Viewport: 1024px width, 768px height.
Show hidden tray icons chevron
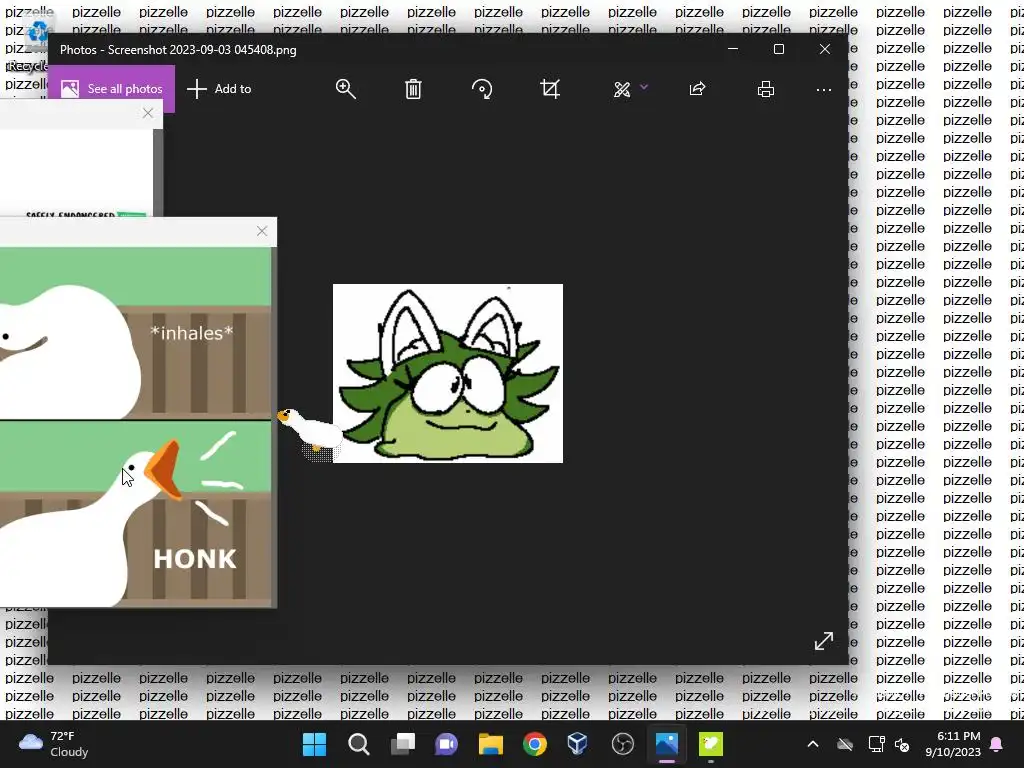[812, 744]
